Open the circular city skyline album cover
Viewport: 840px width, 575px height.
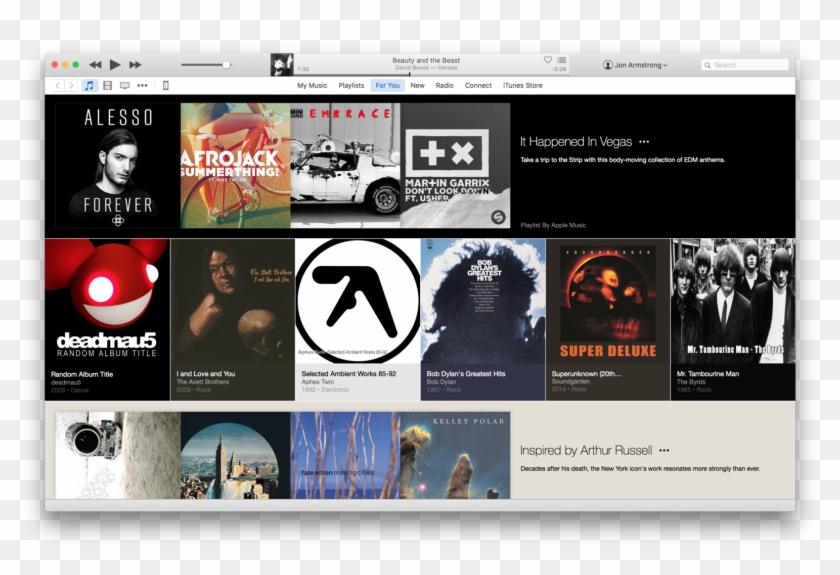click(236, 455)
